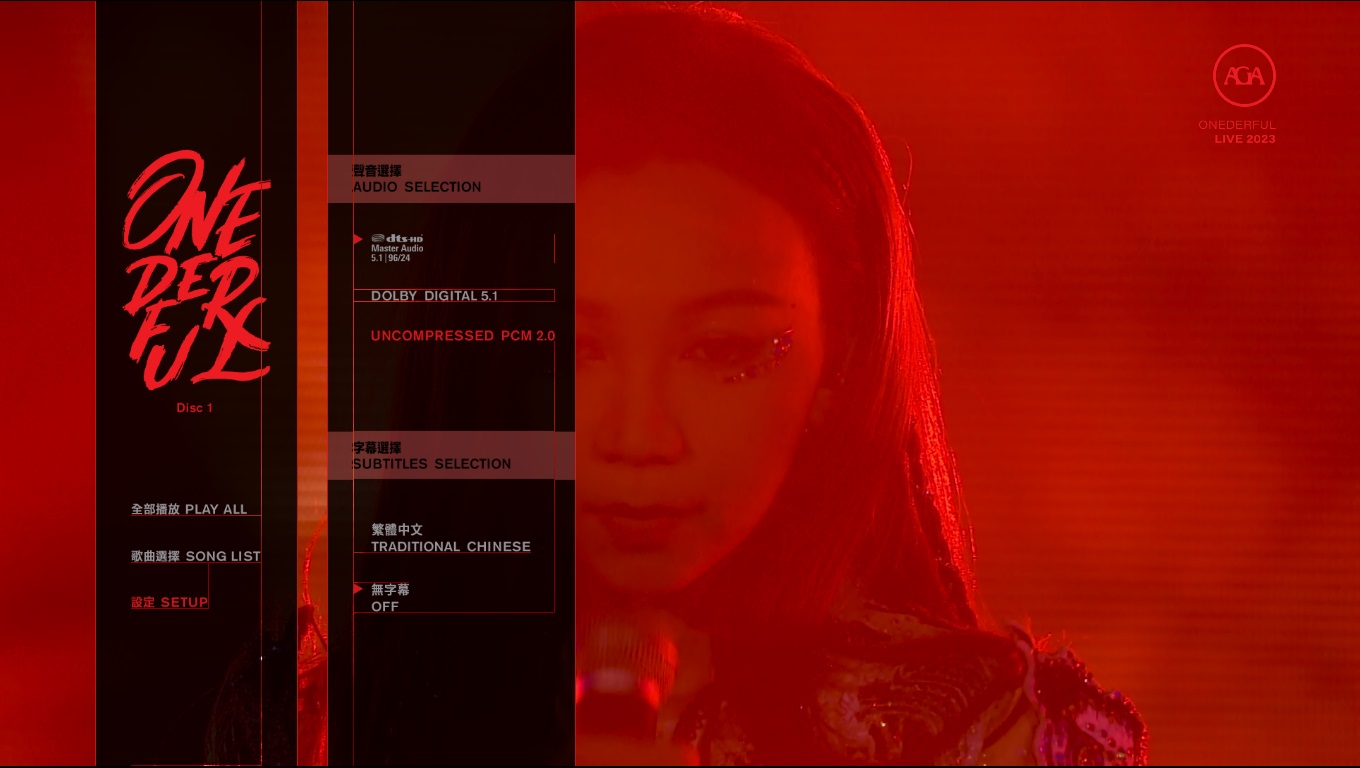Open the SETUP menu item

click(170, 602)
